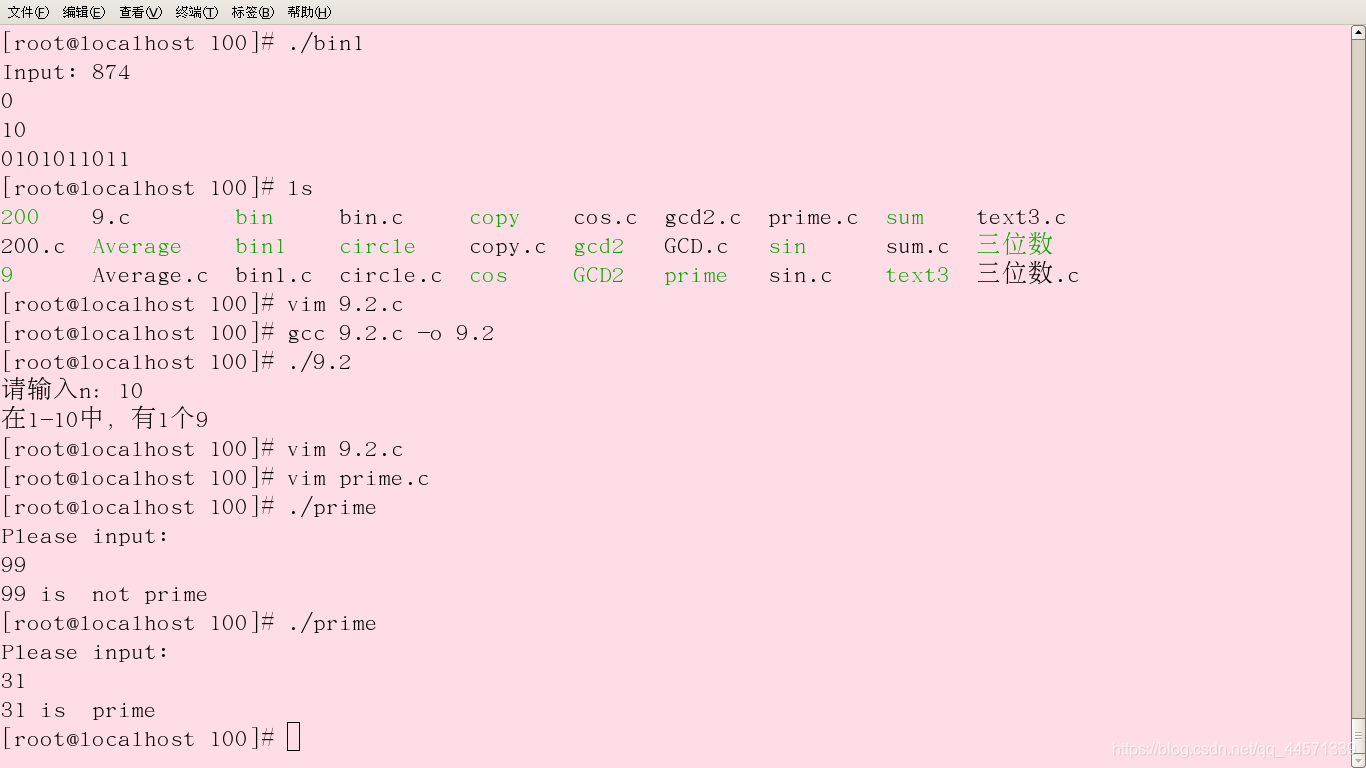Viewport: 1366px width, 768px height.
Task: Click the green executable name 200
Action: (20, 218)
